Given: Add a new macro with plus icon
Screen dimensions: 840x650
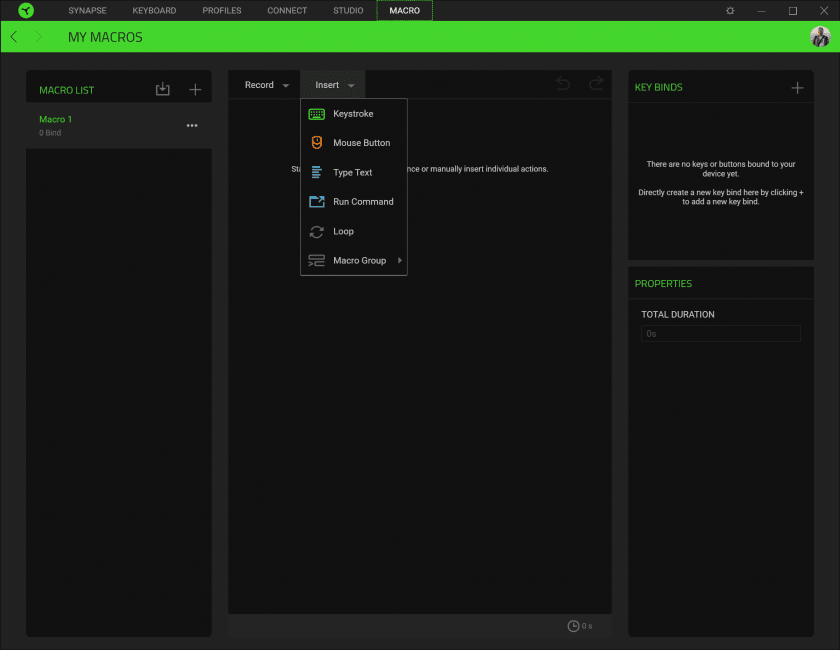Looking at the screenshot, I should point(196,89).
